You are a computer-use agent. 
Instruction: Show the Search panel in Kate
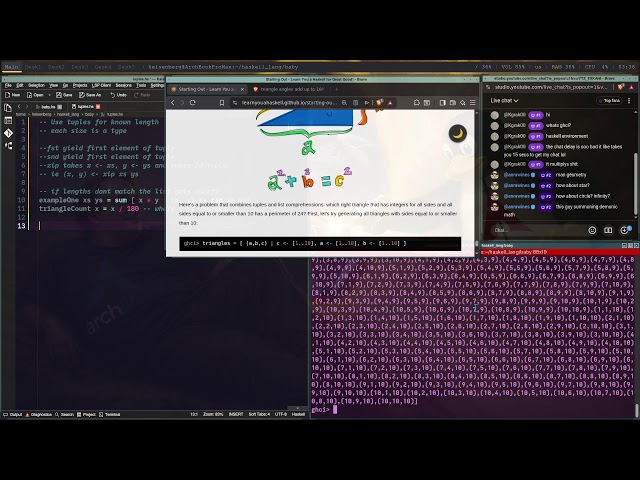pos(64,414)
